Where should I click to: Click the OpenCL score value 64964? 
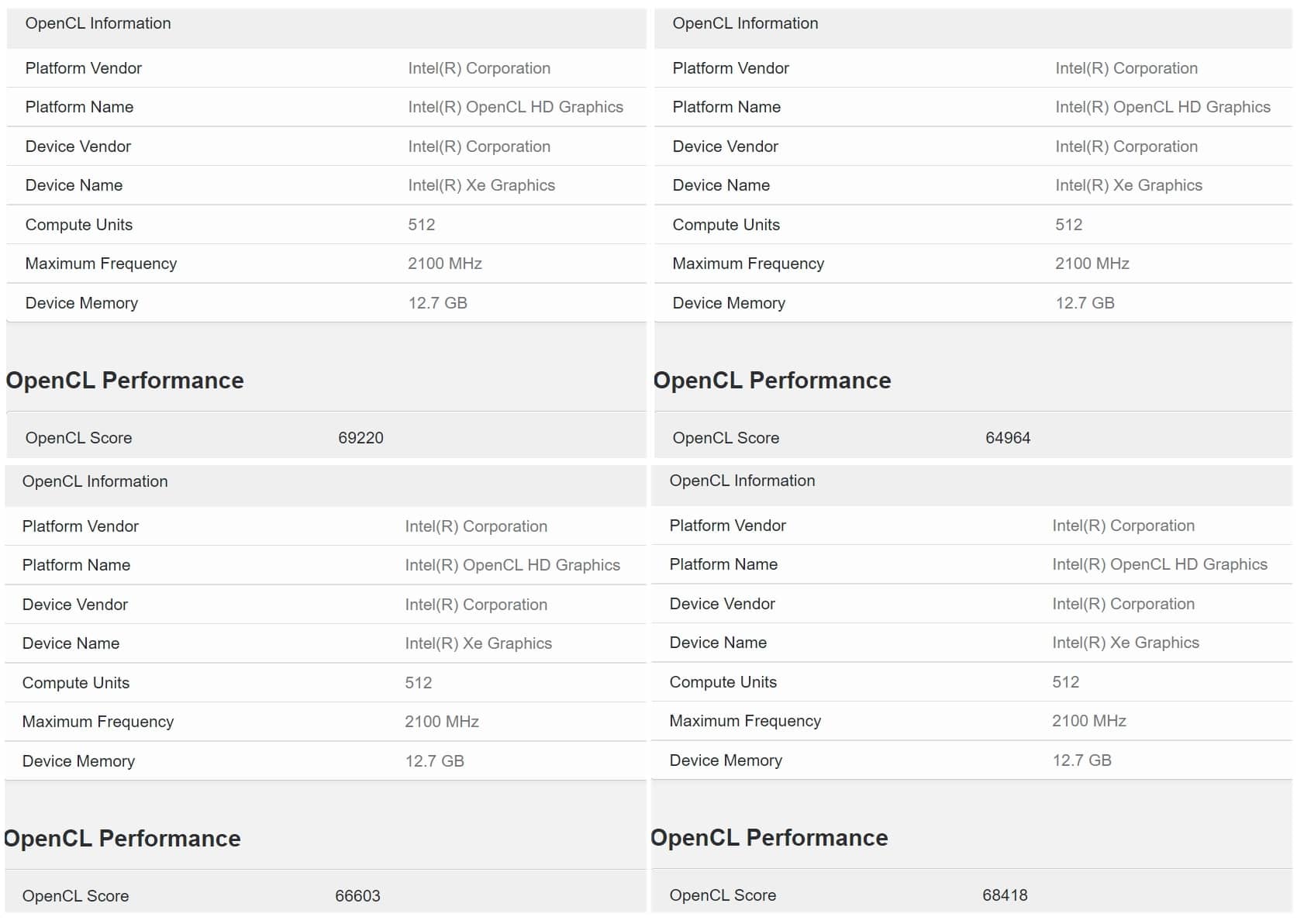(x=1008, y=438)
